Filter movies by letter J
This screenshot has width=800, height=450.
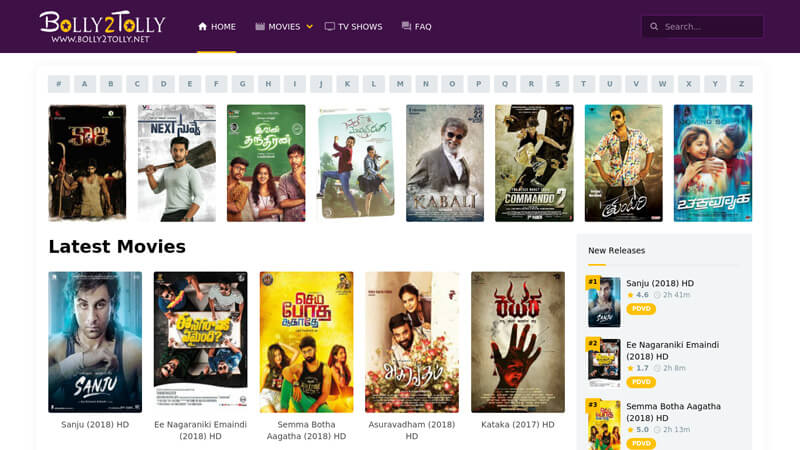(x=321, y=84)
